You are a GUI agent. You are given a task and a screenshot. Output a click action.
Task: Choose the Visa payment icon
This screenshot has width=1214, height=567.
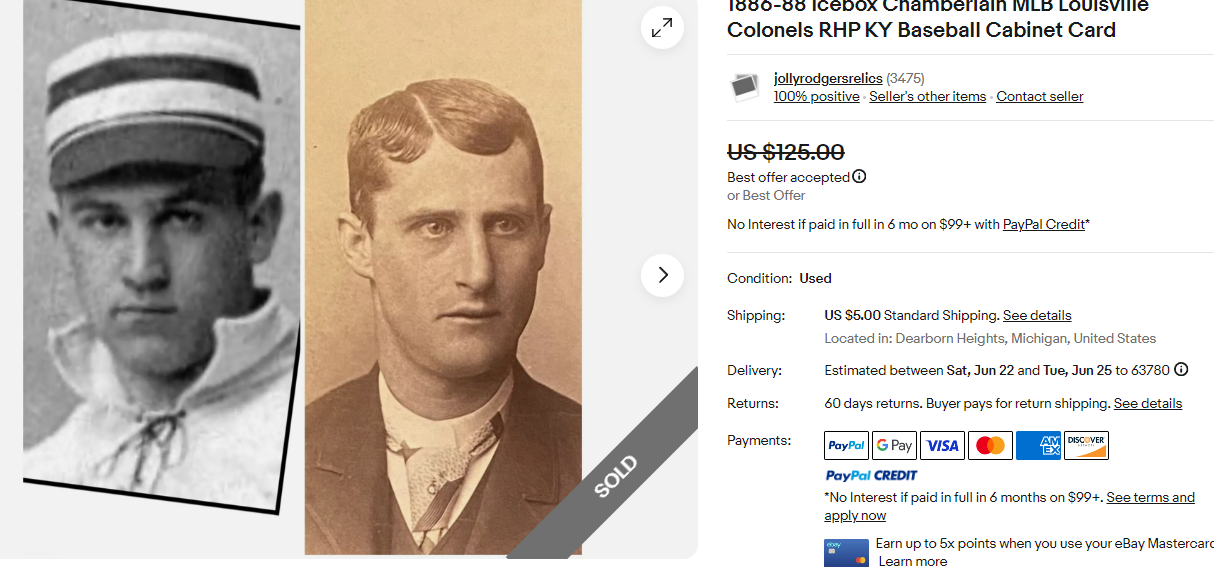point(942,445)
